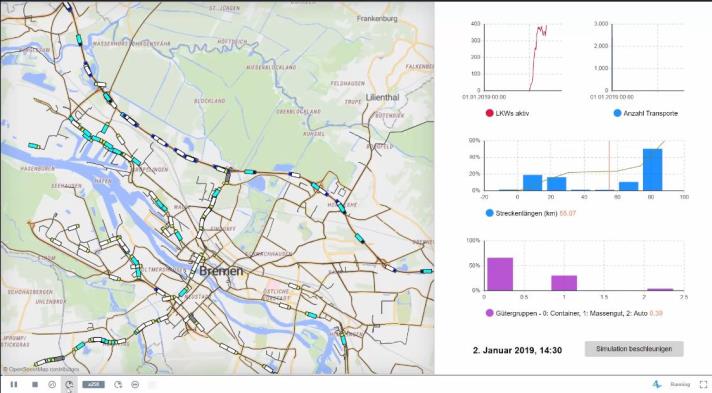
Task: Speed up simulation using the clock icon right of speed display
Action: click(118, 384)
